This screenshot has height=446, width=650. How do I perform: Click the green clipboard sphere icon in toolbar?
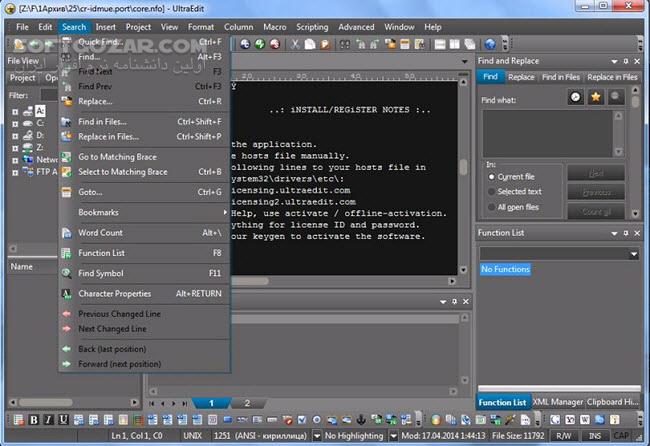[260, 44]
